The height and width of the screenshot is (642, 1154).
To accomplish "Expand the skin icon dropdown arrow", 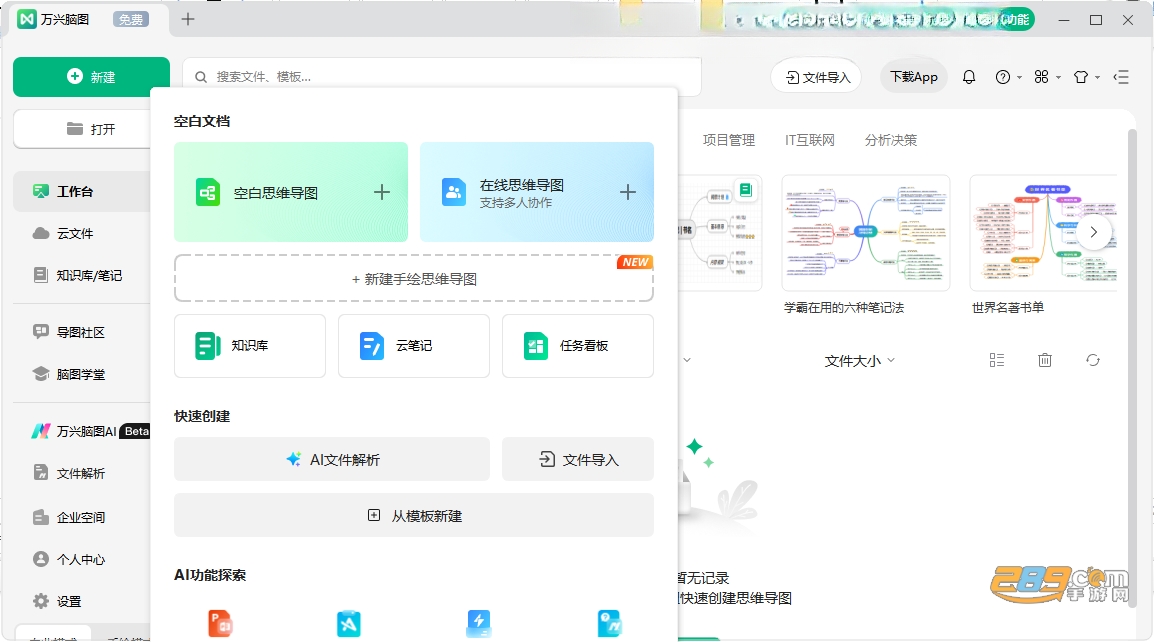I will pyautogui.click(x=1097, y=77).
